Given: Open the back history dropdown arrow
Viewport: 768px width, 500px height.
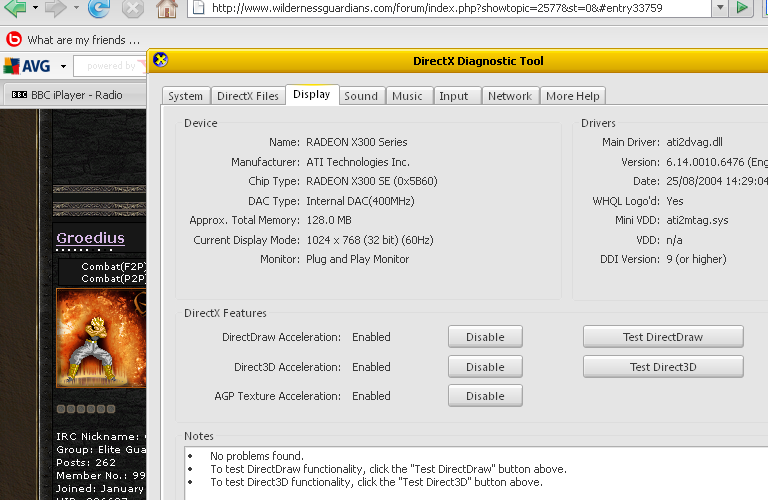Looking at the screenshot, I should coord(35,8).
